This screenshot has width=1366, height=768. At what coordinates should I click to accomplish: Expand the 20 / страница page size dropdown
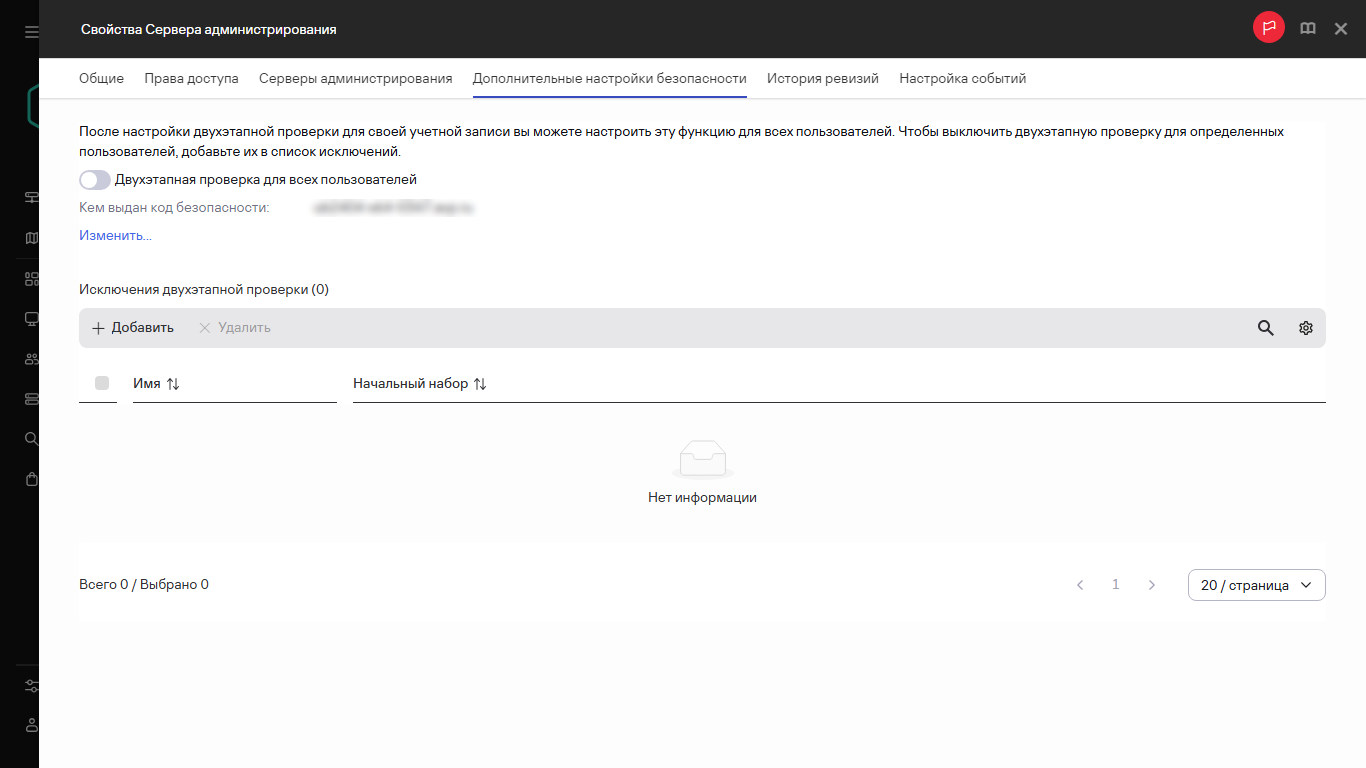[x=1256, y=585]
